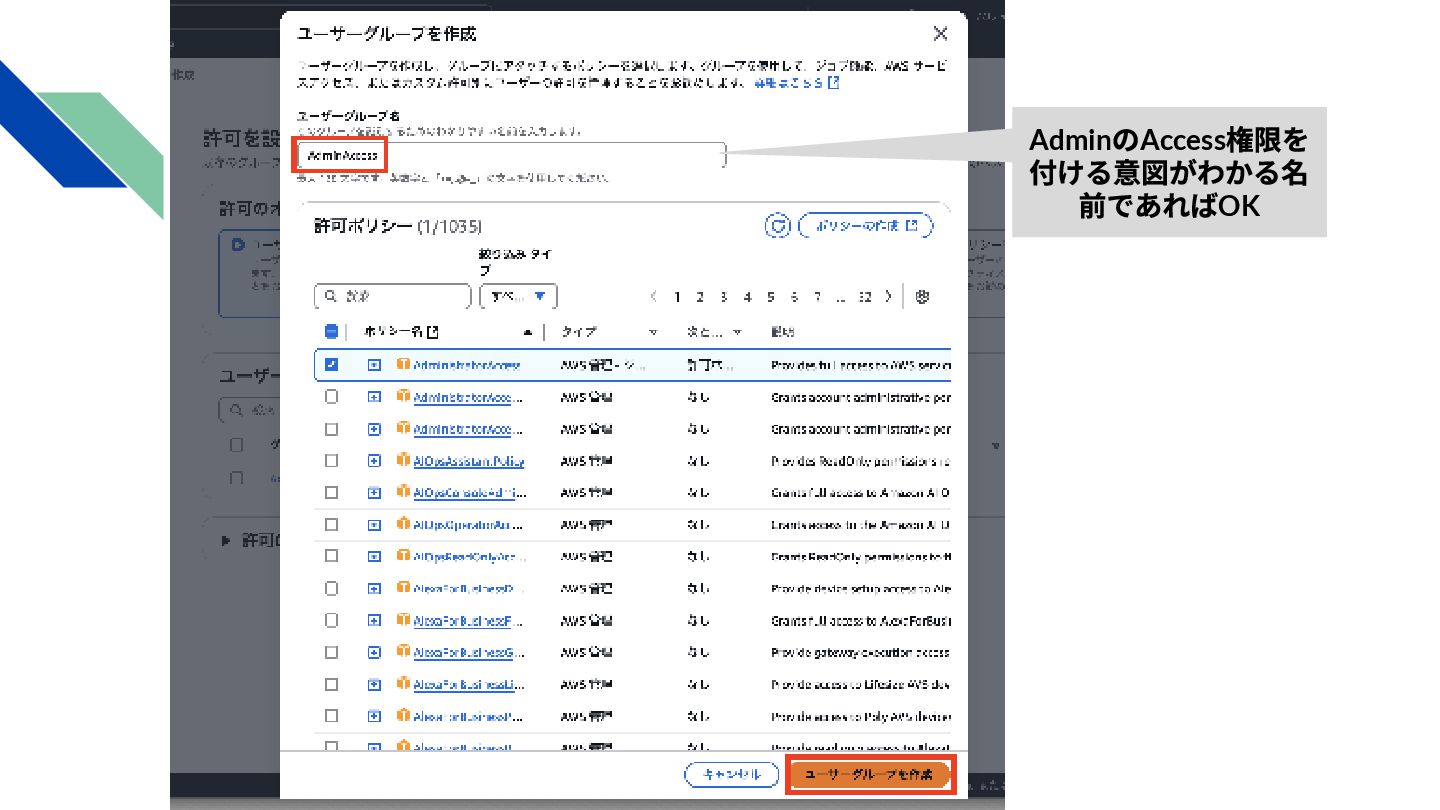Go to page 5 of policies
Viewport: 1440px width, 810px height.
[771, 297]
